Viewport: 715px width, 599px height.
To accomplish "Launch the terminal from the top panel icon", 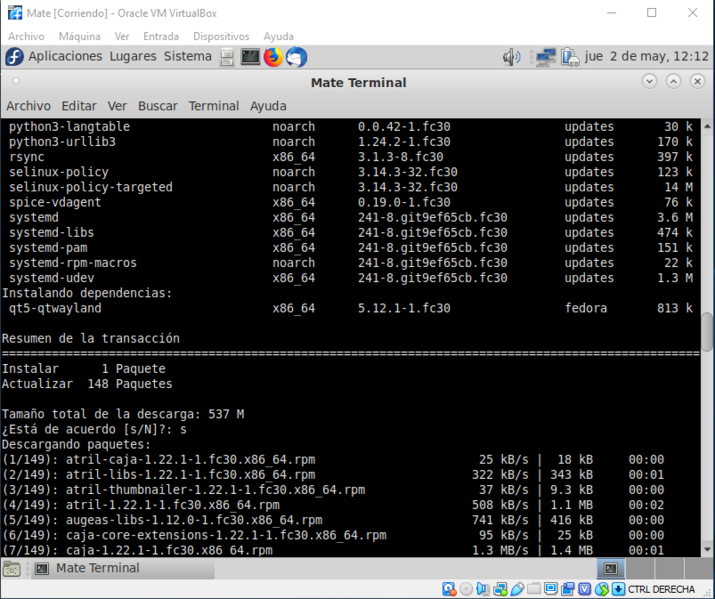I will pos(250,57).
